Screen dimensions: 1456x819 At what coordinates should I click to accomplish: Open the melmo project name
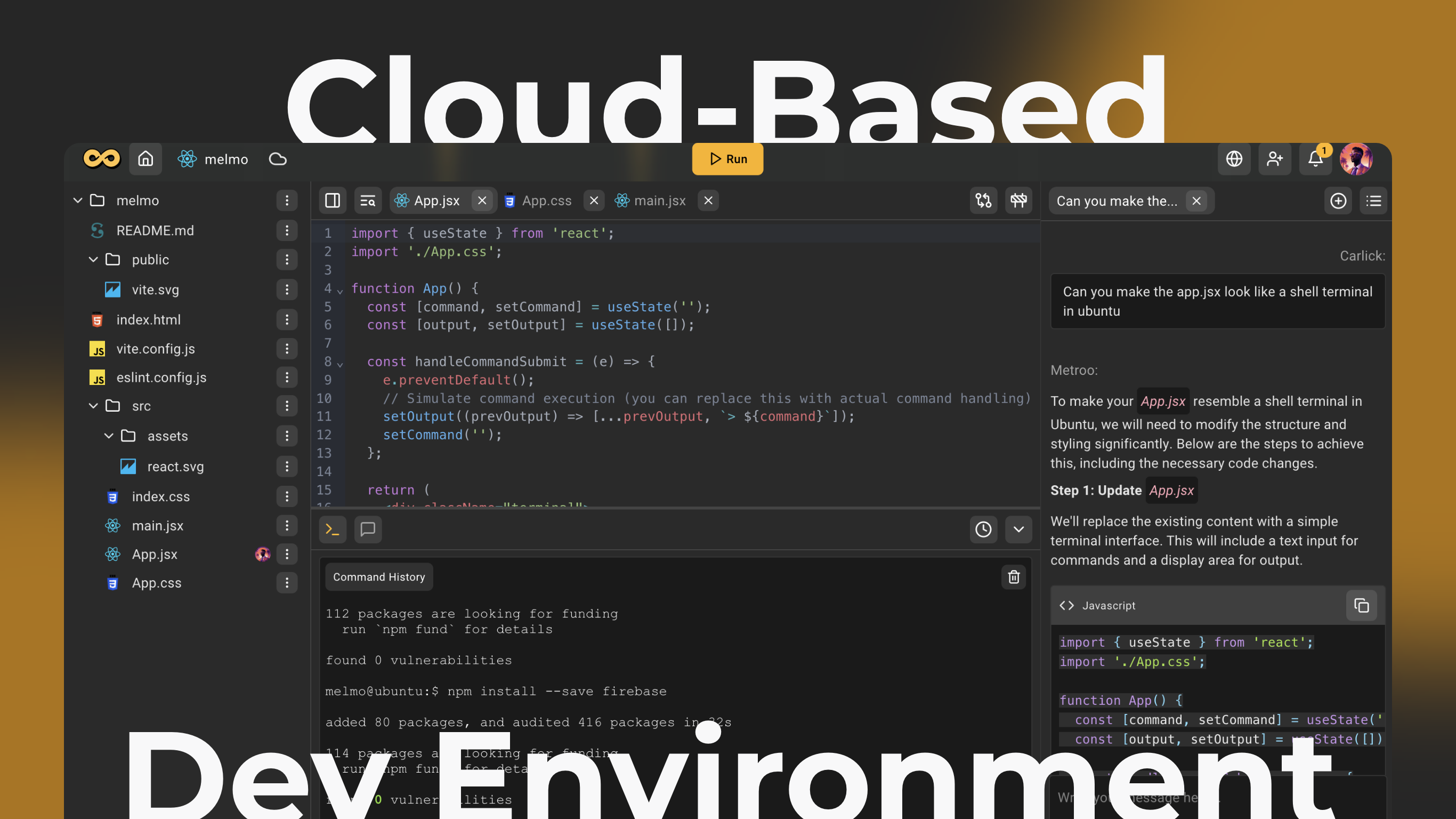(x=226, y=159)
